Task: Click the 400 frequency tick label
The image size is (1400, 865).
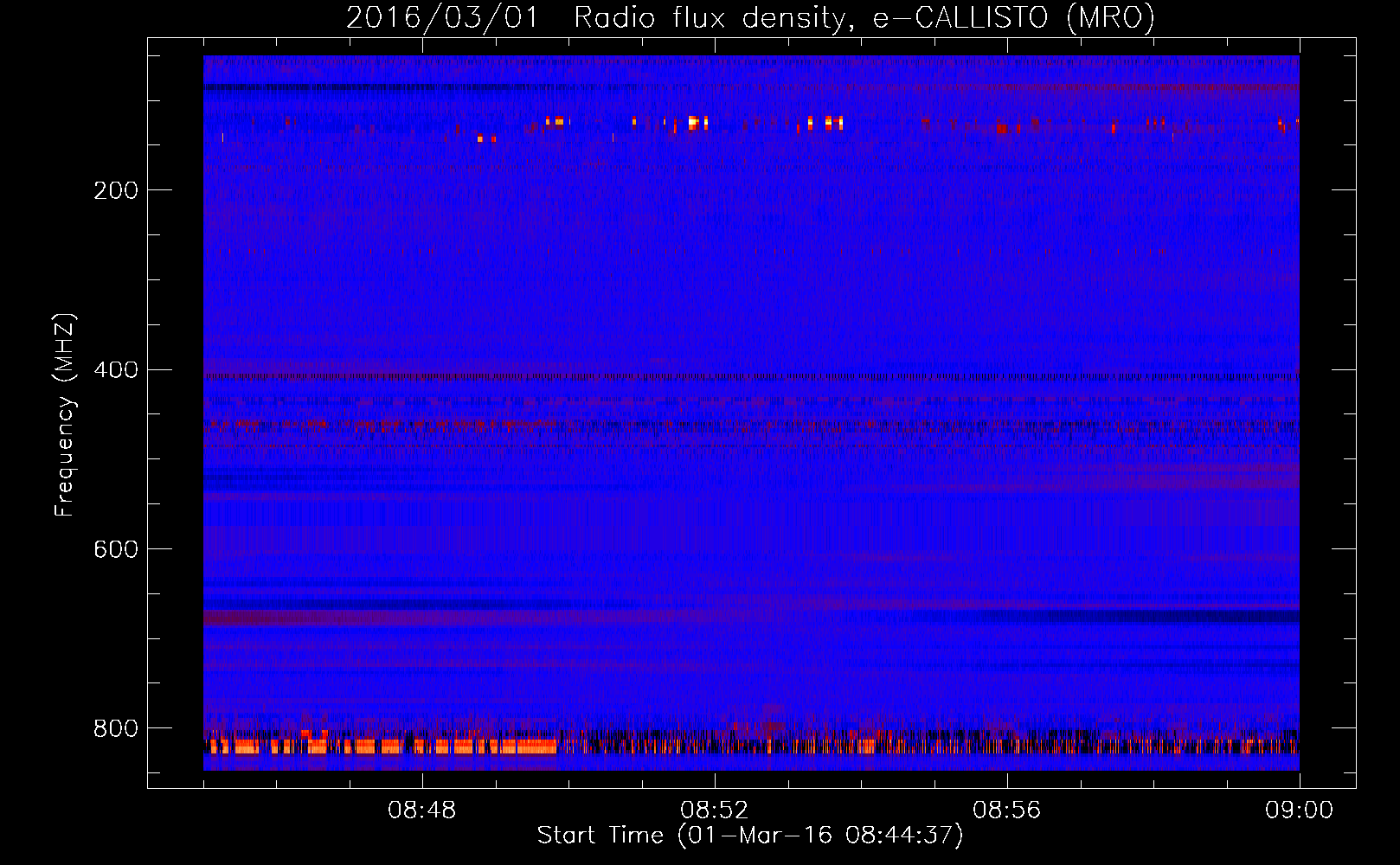Action: pos(116,370)
